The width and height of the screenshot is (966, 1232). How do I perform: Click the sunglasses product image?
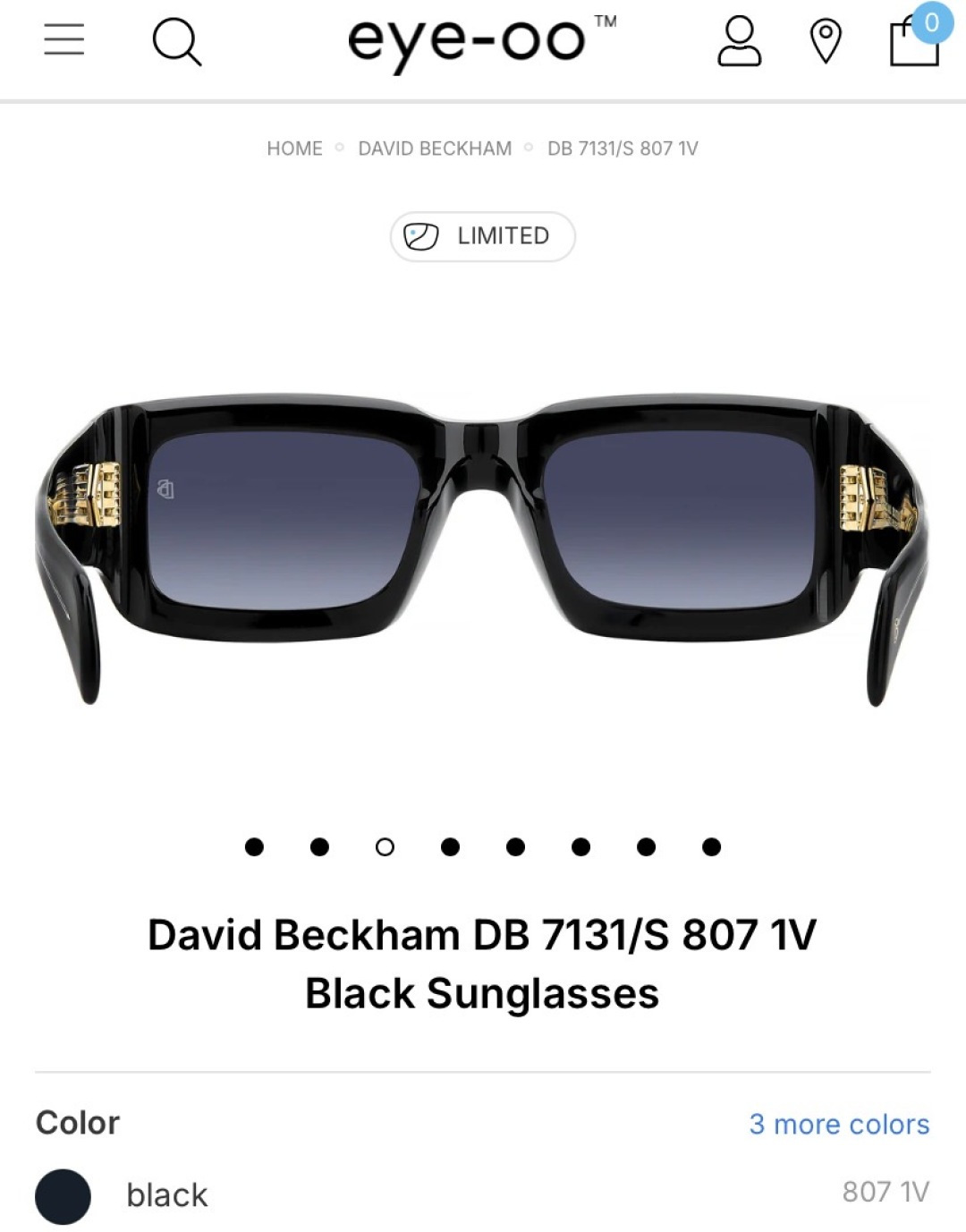[482, 548]
